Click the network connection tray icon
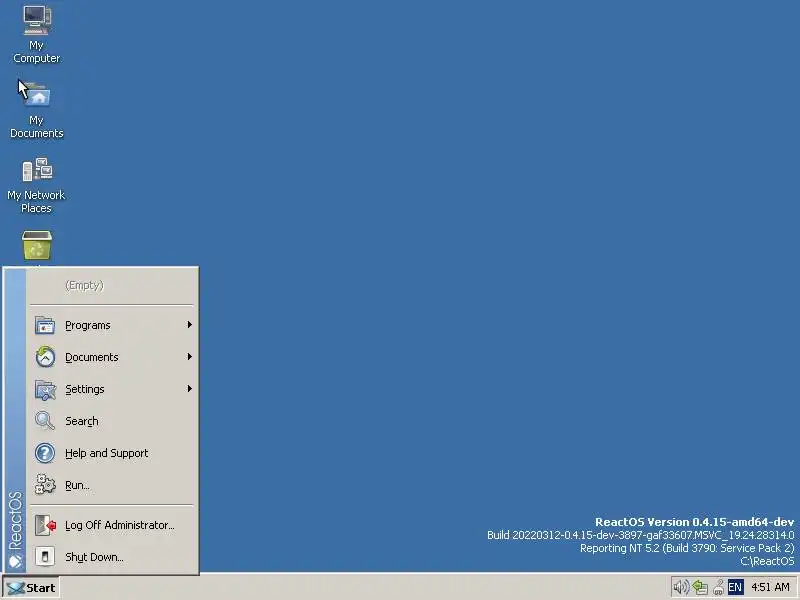This screenshot has height=600, width=800. point(700,588)
